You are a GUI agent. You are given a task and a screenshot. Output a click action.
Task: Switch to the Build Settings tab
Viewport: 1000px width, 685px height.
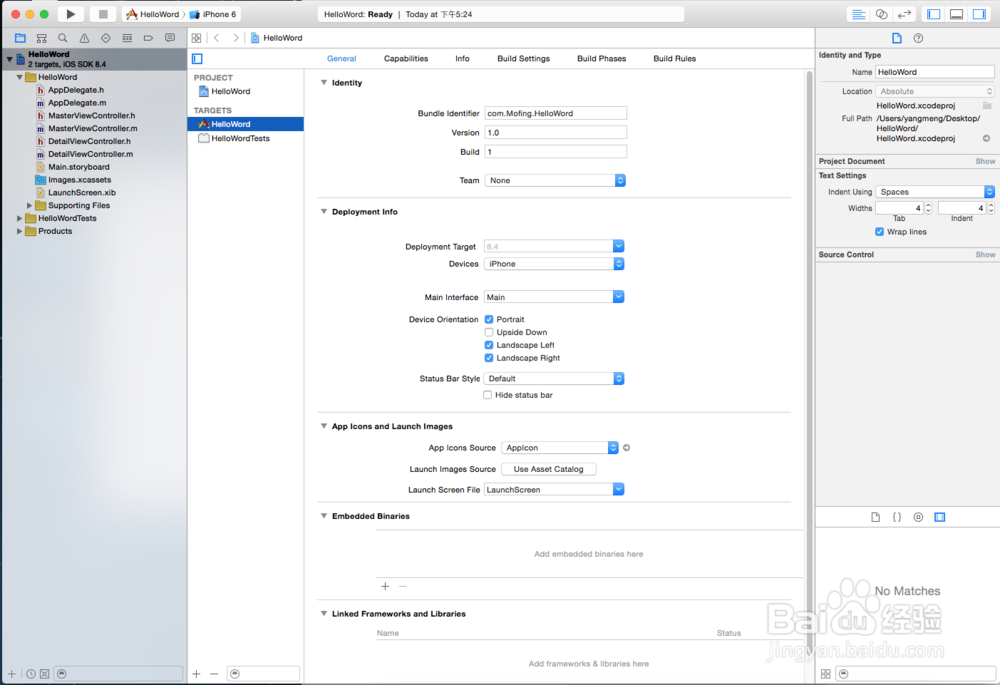click(x=524, y=59)
